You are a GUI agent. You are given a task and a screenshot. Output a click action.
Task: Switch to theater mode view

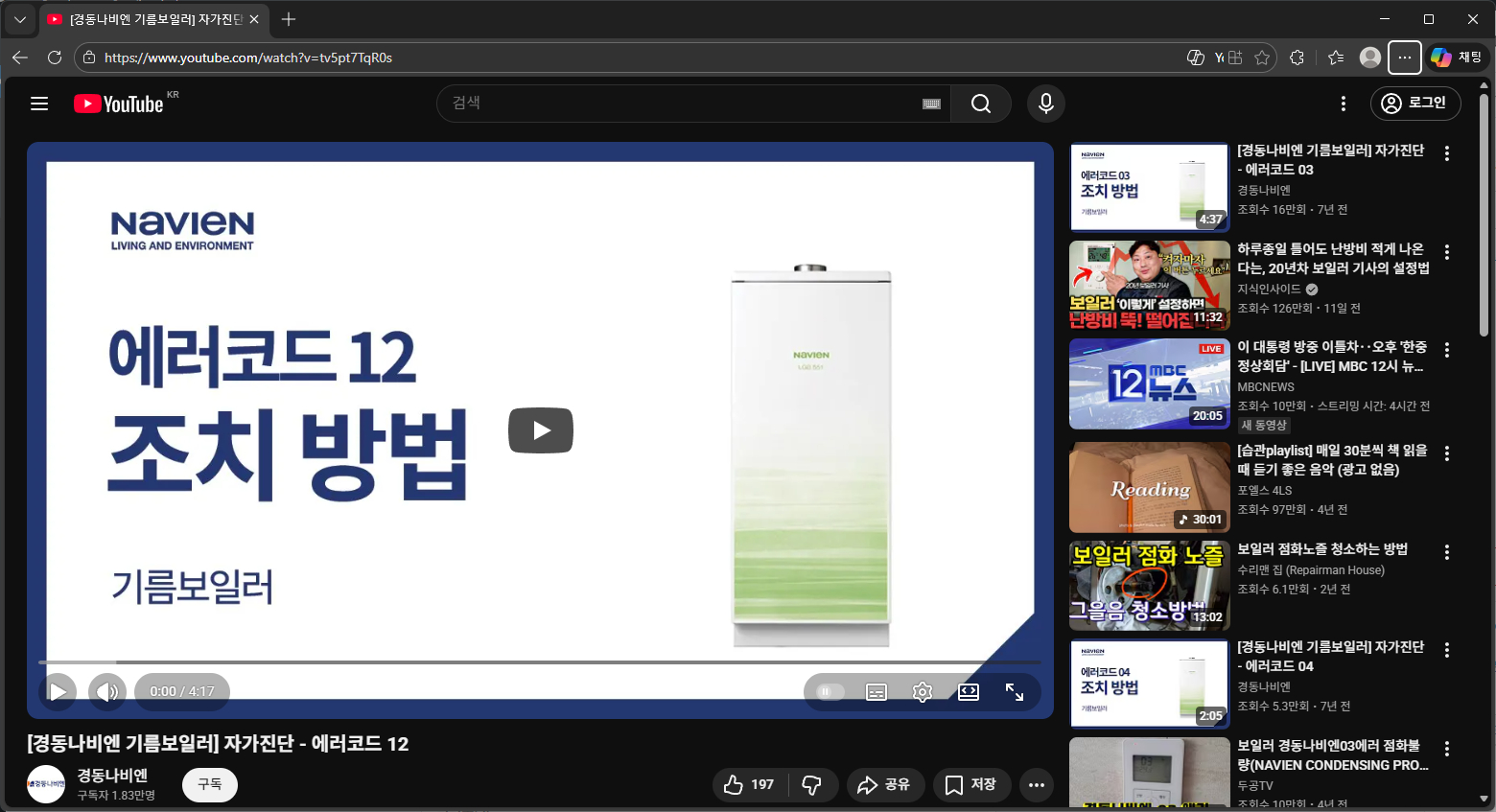pyautogui.click(x=969, y=692)
